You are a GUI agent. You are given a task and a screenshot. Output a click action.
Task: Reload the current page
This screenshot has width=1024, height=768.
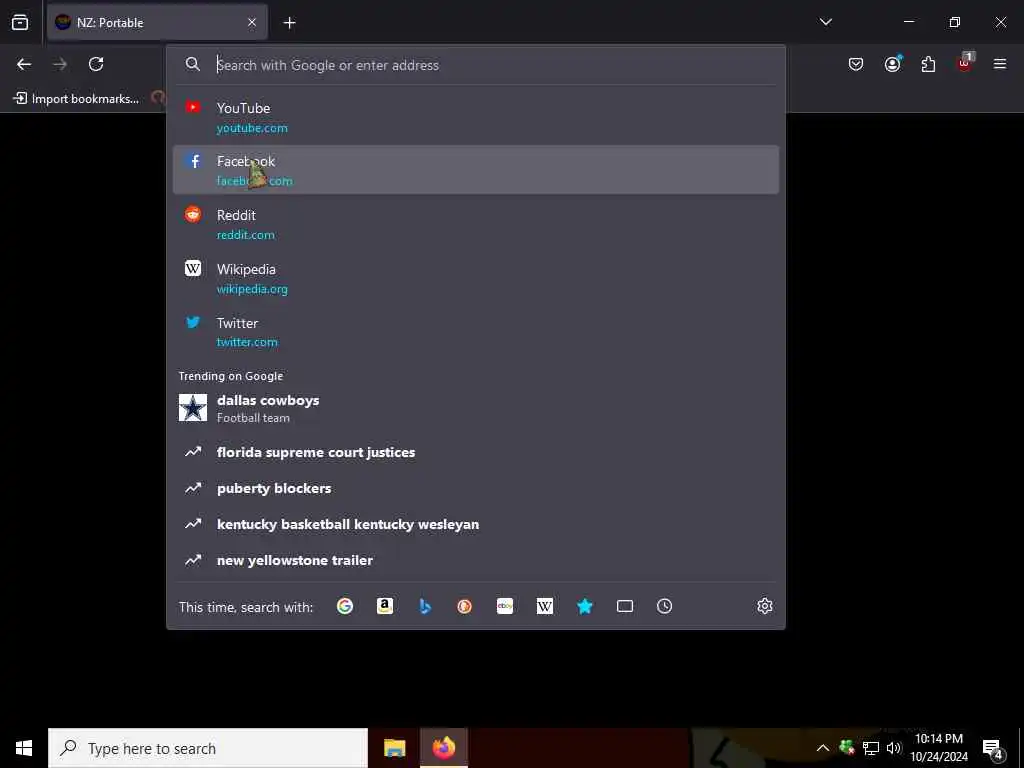(96, 64)
